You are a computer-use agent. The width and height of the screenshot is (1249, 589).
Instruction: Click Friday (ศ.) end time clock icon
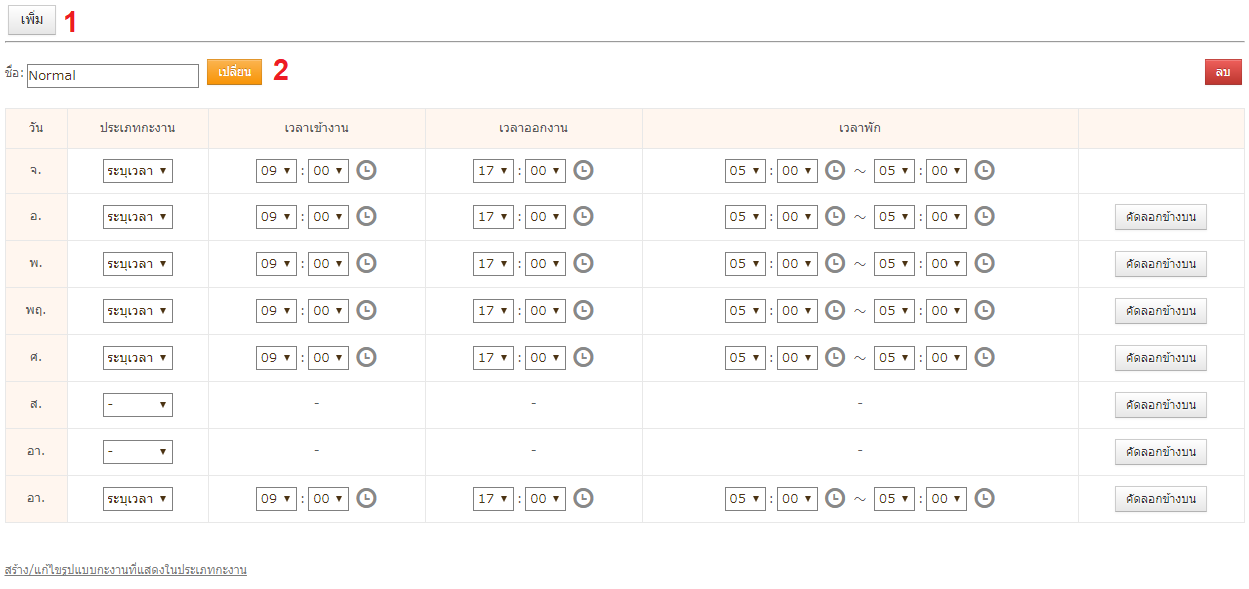[584, 357]
